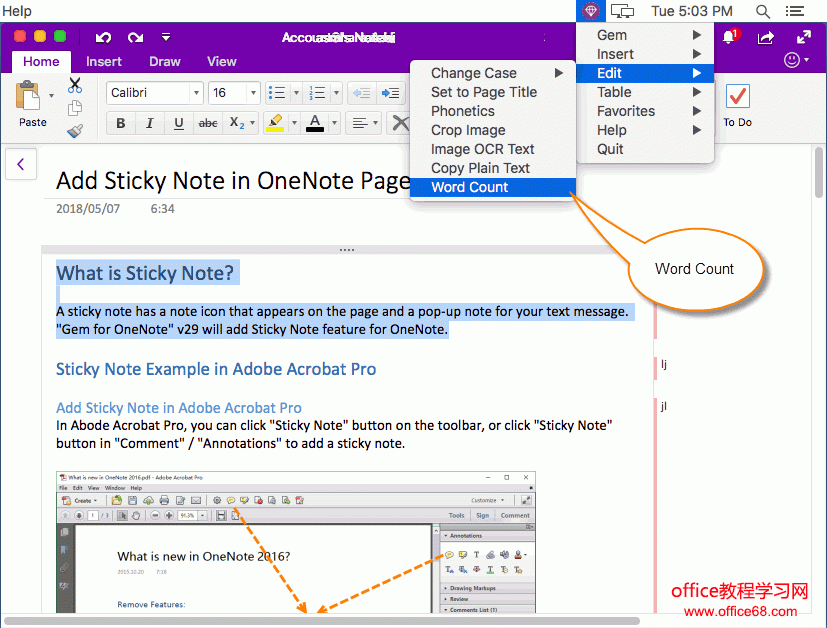Expand bullet style options arrow
This screenshot has height=628, width=827.
[x=296, y=93]
